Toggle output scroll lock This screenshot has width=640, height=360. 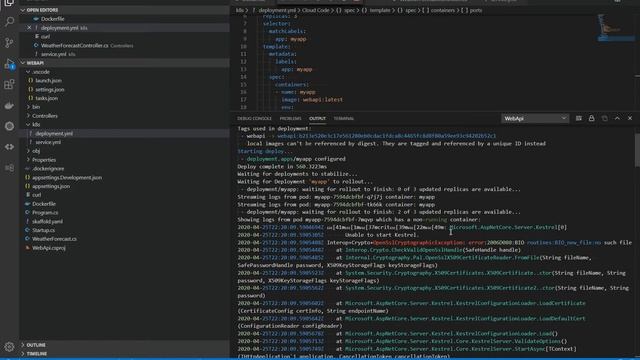591,118
